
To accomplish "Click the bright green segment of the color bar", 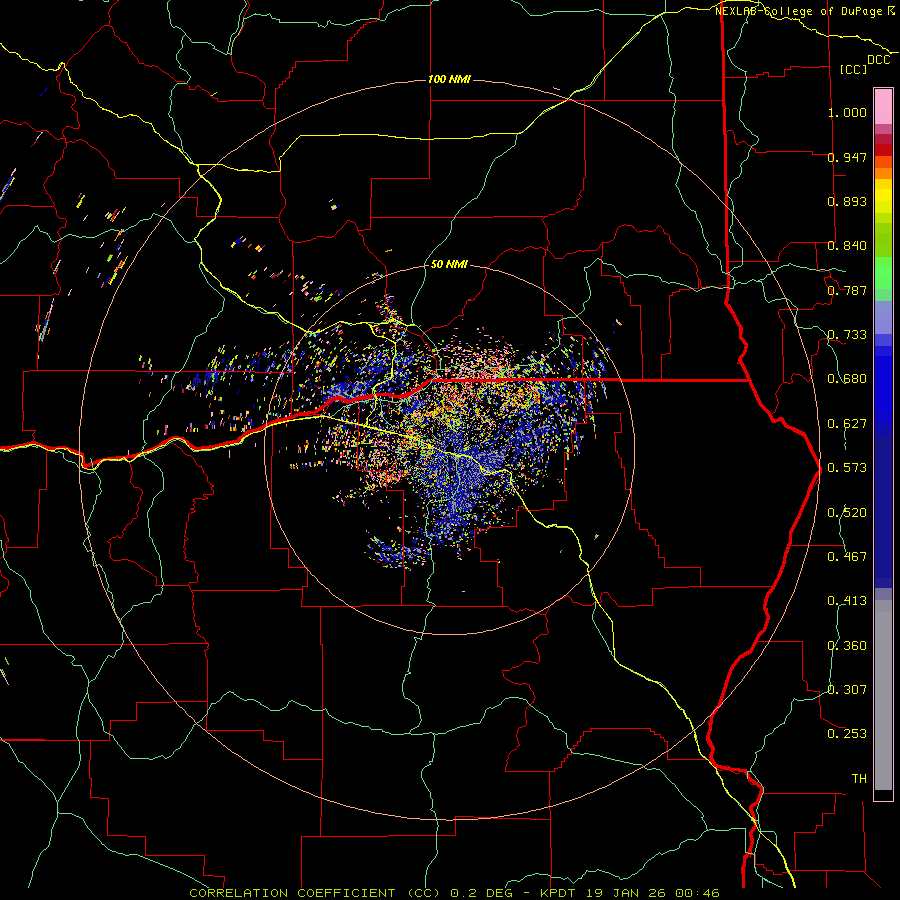I will click(883, 273).
